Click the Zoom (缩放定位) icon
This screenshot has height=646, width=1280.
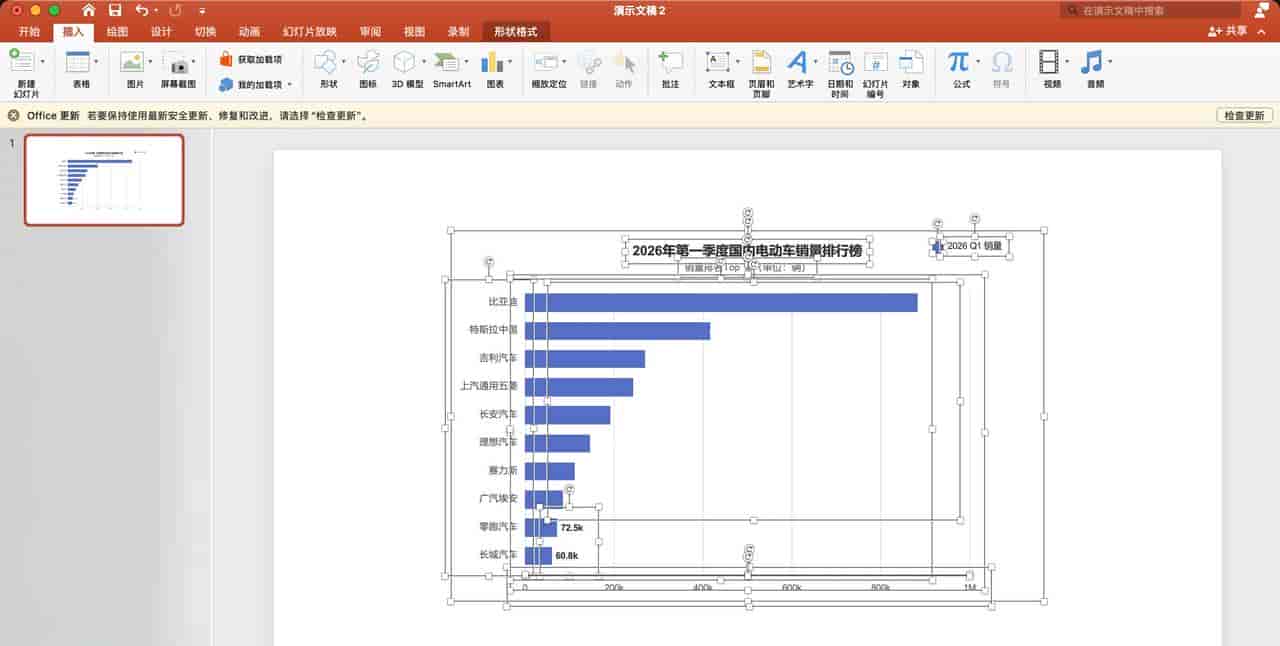pyautogui.click(x=547, y=62)
